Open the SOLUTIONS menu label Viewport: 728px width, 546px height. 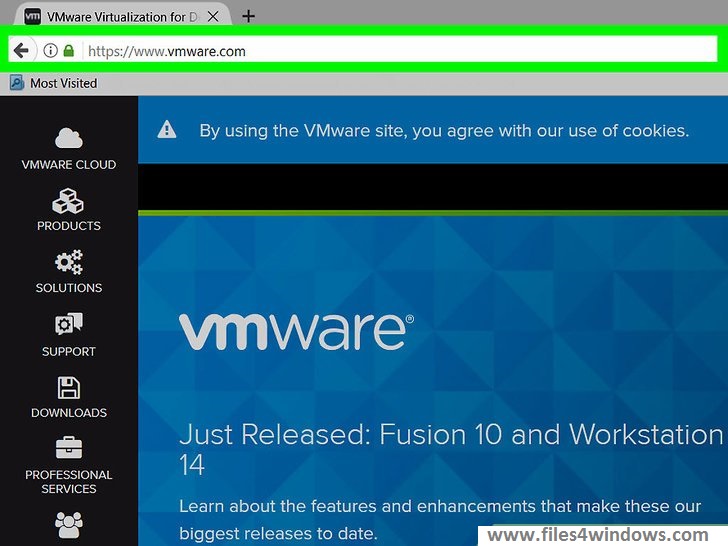pyautogui.click(x=69, y=288)
